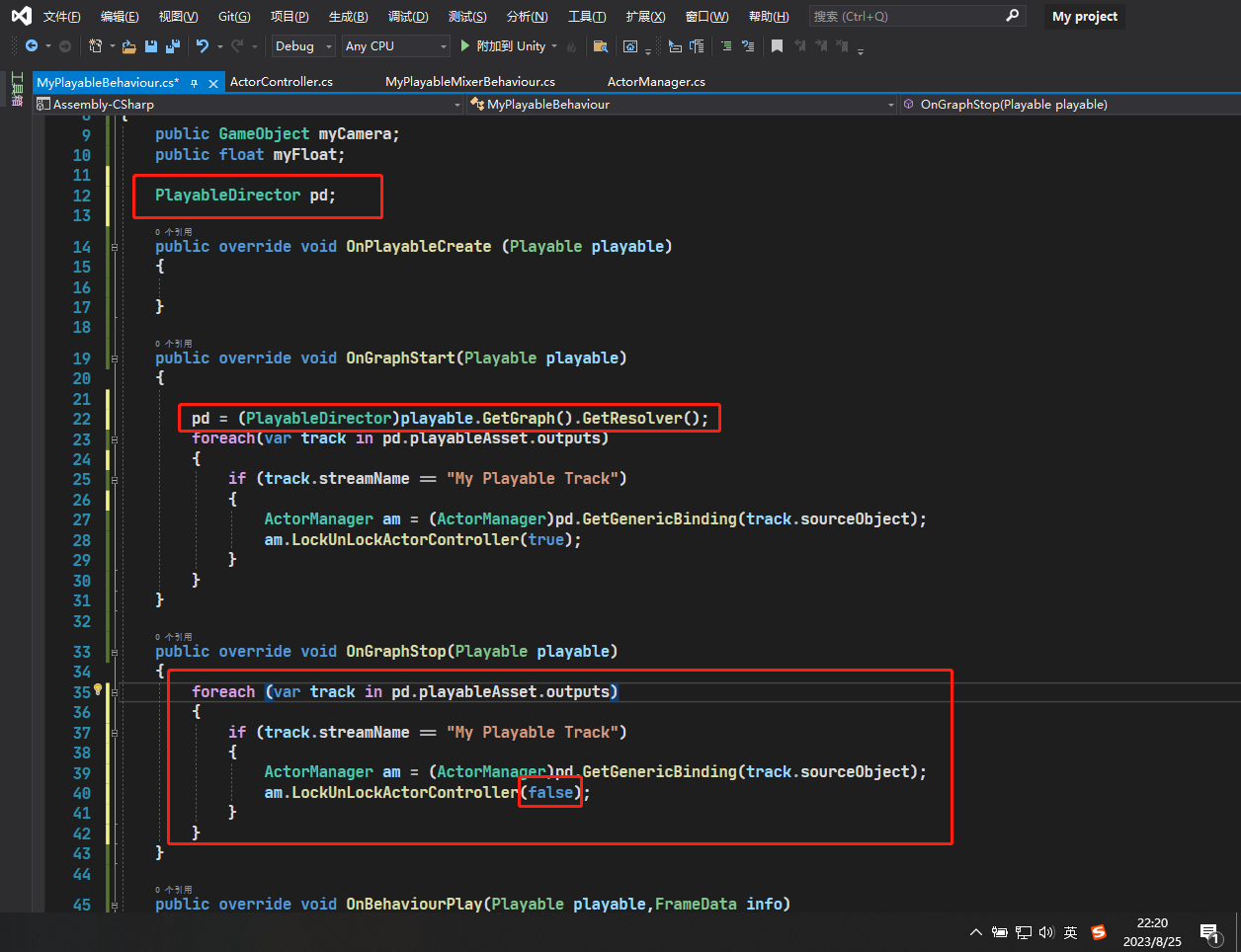This screenshot has height=952, width=1241.
Task: Click the bookmark icon in the toolbar
Action: [x=777, y=46]
